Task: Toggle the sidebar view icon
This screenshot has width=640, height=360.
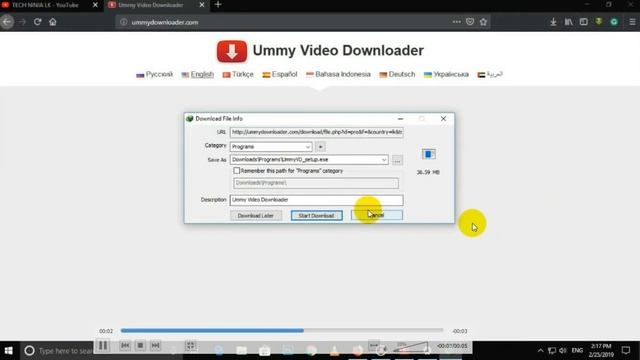Action: click(x=584, y=22)
